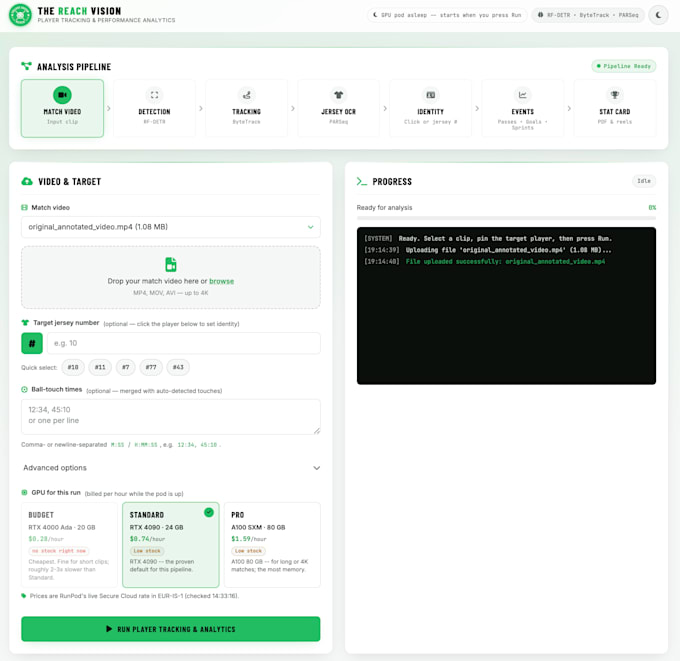Click the Video & Target cloud upload icon
680x661 pixels.
click(x=27, y=181)
